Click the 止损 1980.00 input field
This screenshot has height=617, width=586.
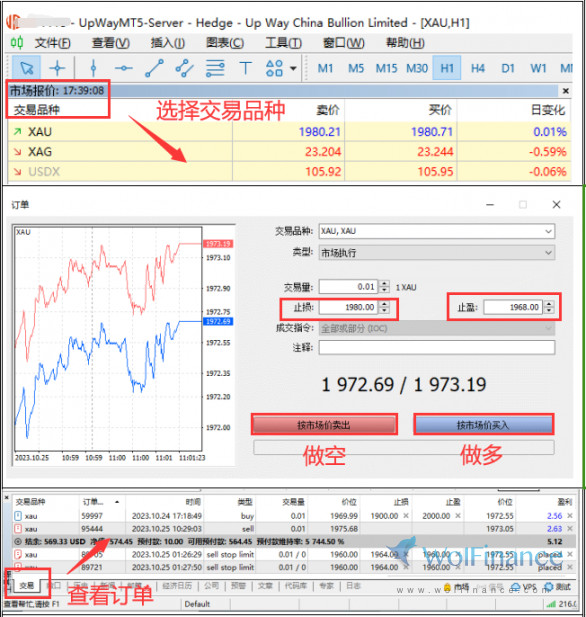click(348, 307)
